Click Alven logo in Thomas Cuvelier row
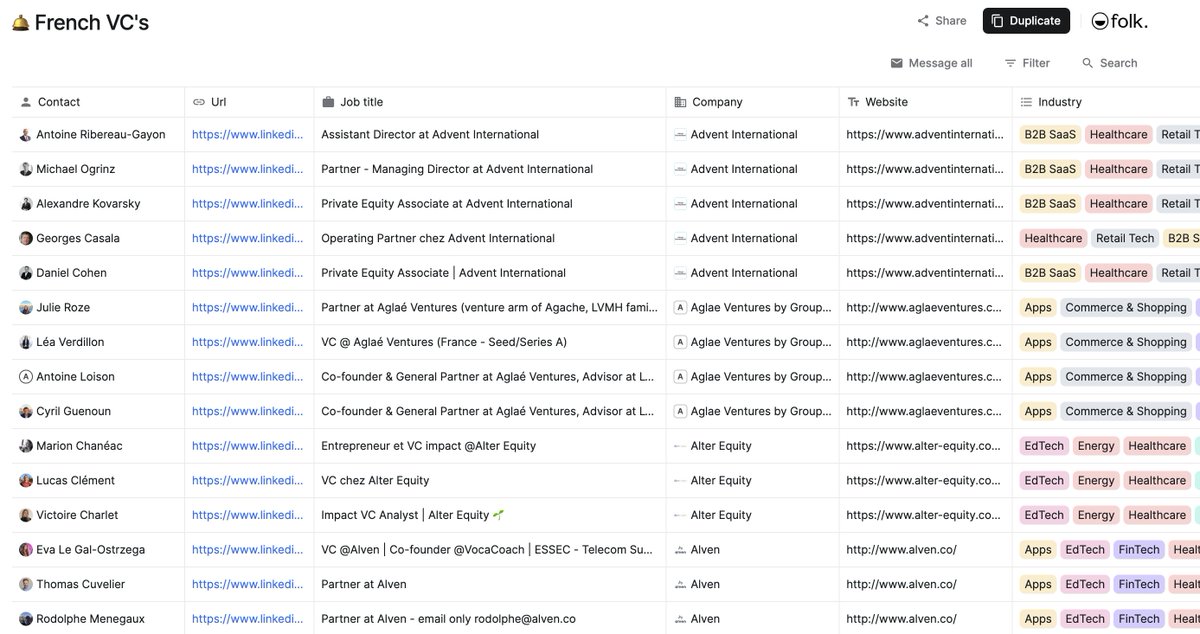The width and height of the screenshot is (1200, 634). tap(680, 584)
